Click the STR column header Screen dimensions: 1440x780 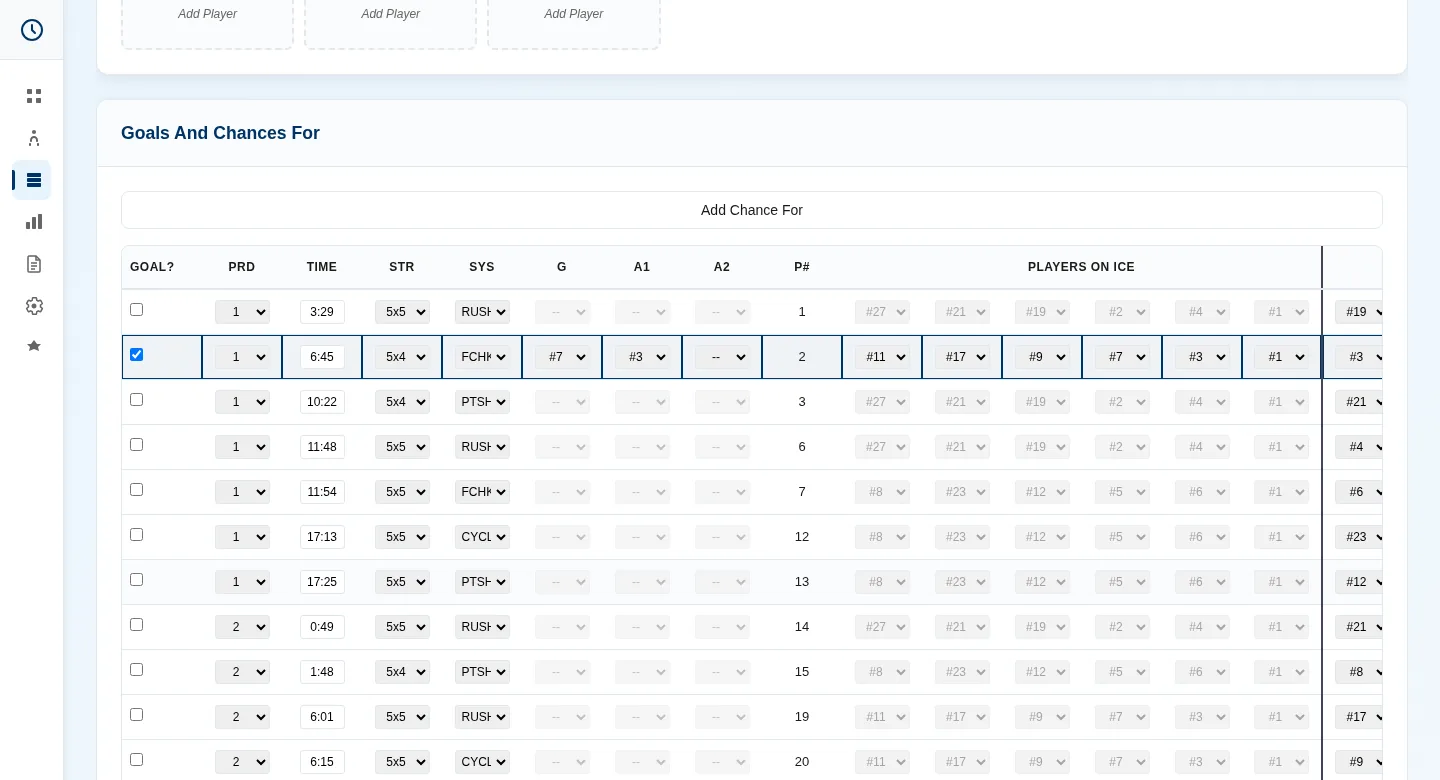point(402,267)
